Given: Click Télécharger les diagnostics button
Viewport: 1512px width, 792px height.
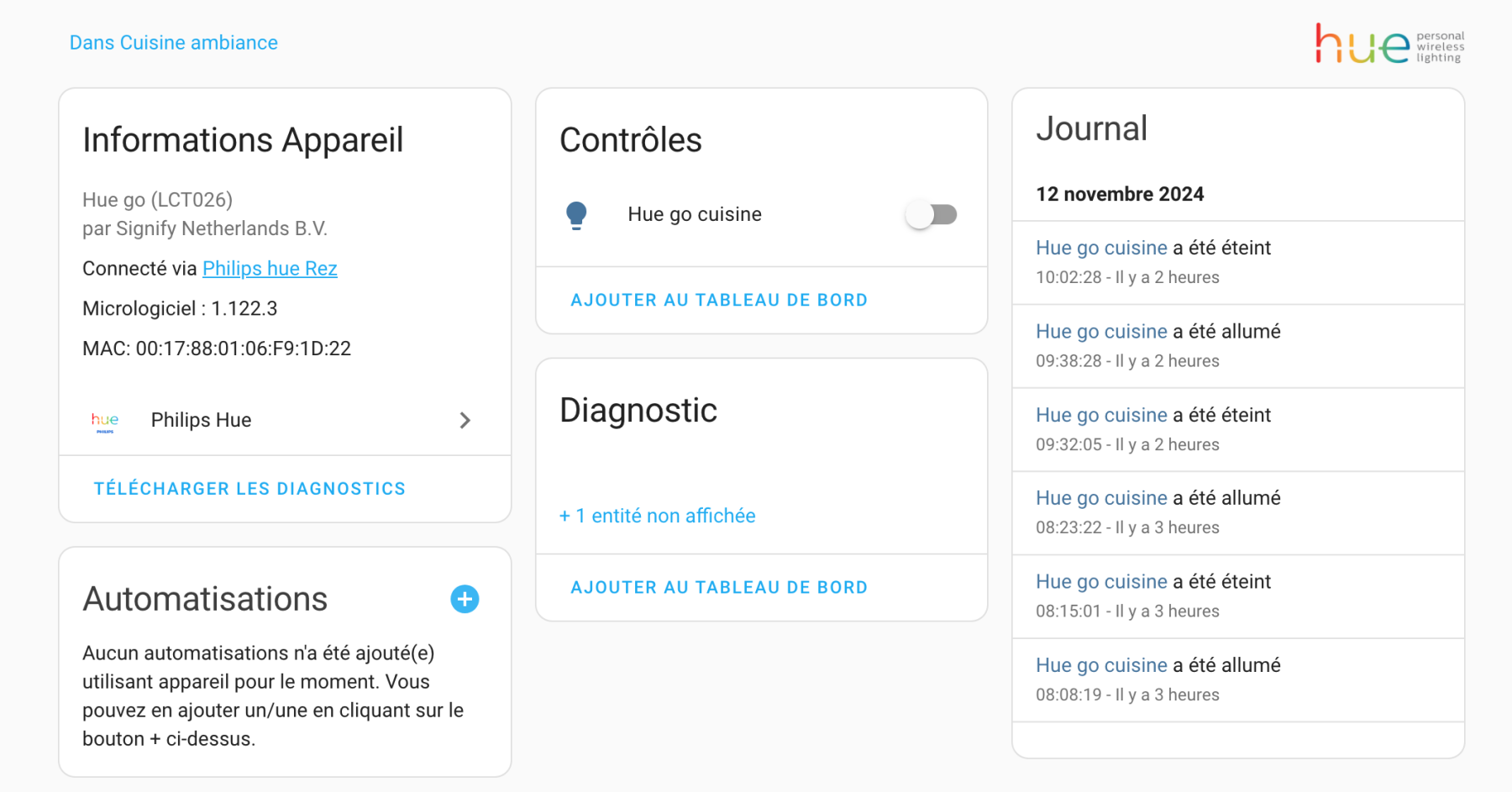Looking at the screenshot, I should tap(249, 489).
